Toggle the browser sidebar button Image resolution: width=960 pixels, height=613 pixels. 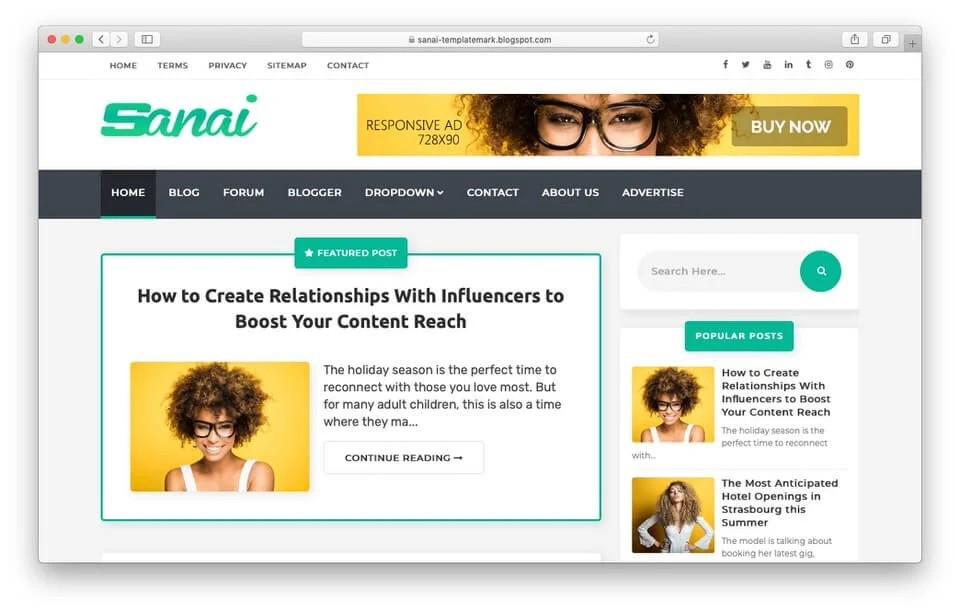click(147, 39)
